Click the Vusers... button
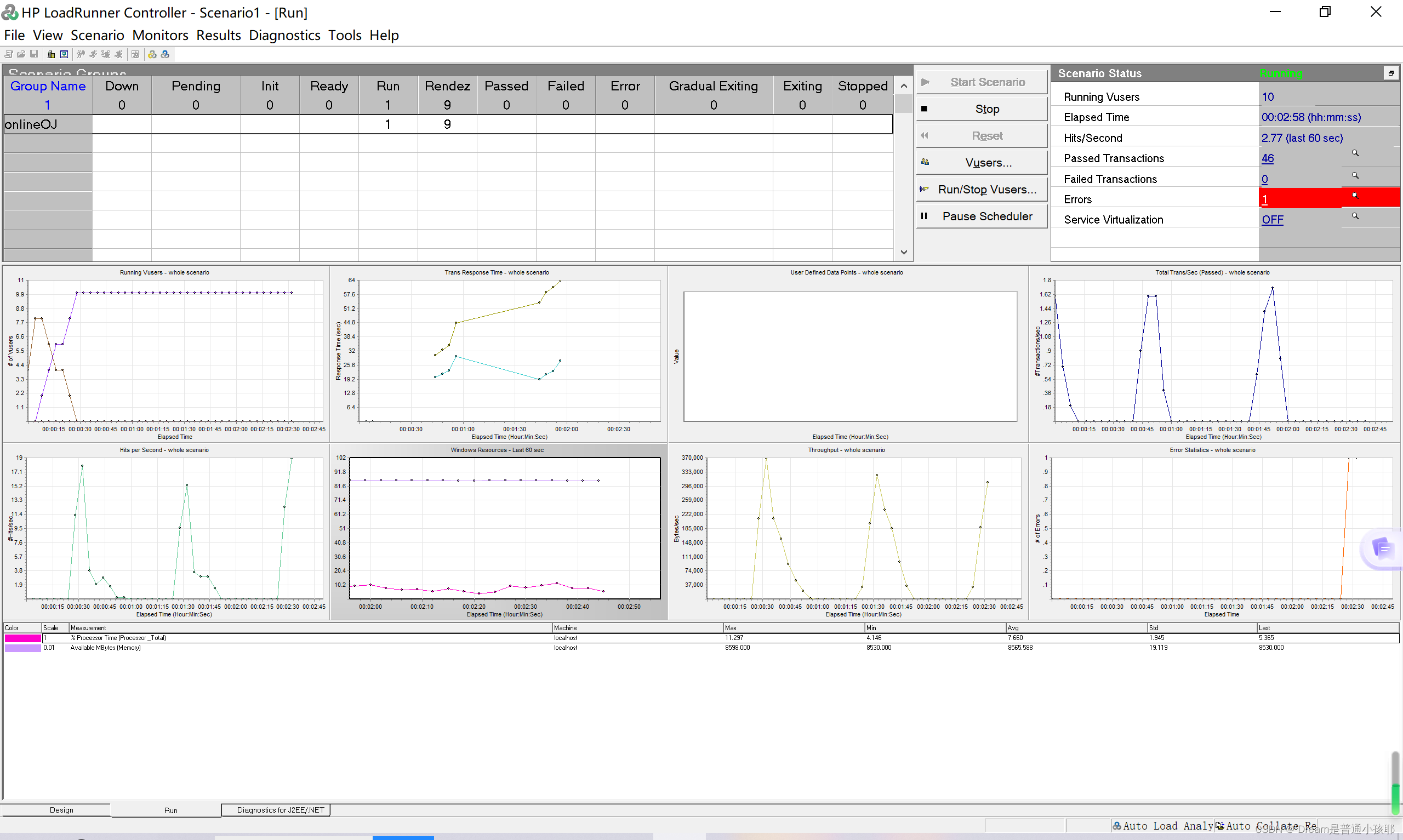The width and height of the screenshot is (1403, 840). [x=982, y=162]
